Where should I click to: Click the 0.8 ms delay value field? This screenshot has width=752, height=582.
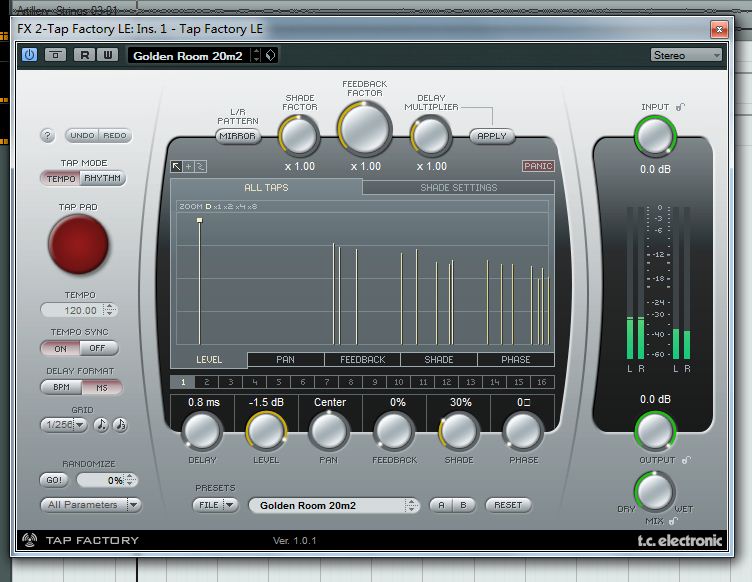203,402
